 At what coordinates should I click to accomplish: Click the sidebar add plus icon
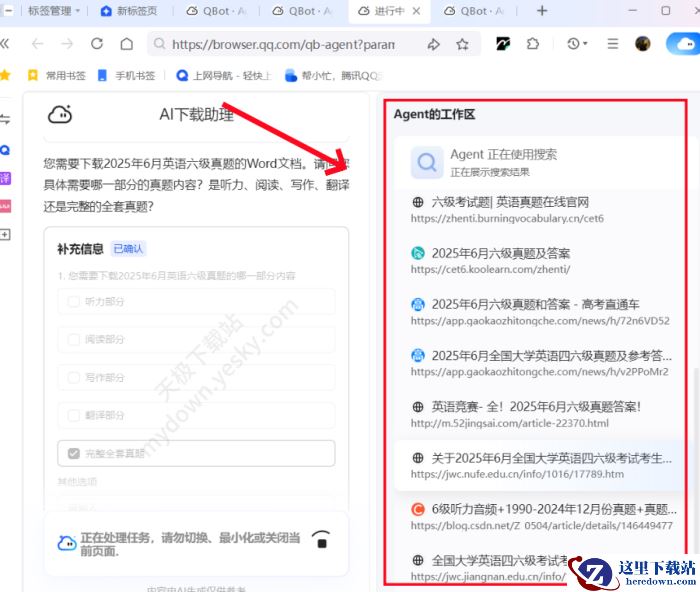pos(5,234)
